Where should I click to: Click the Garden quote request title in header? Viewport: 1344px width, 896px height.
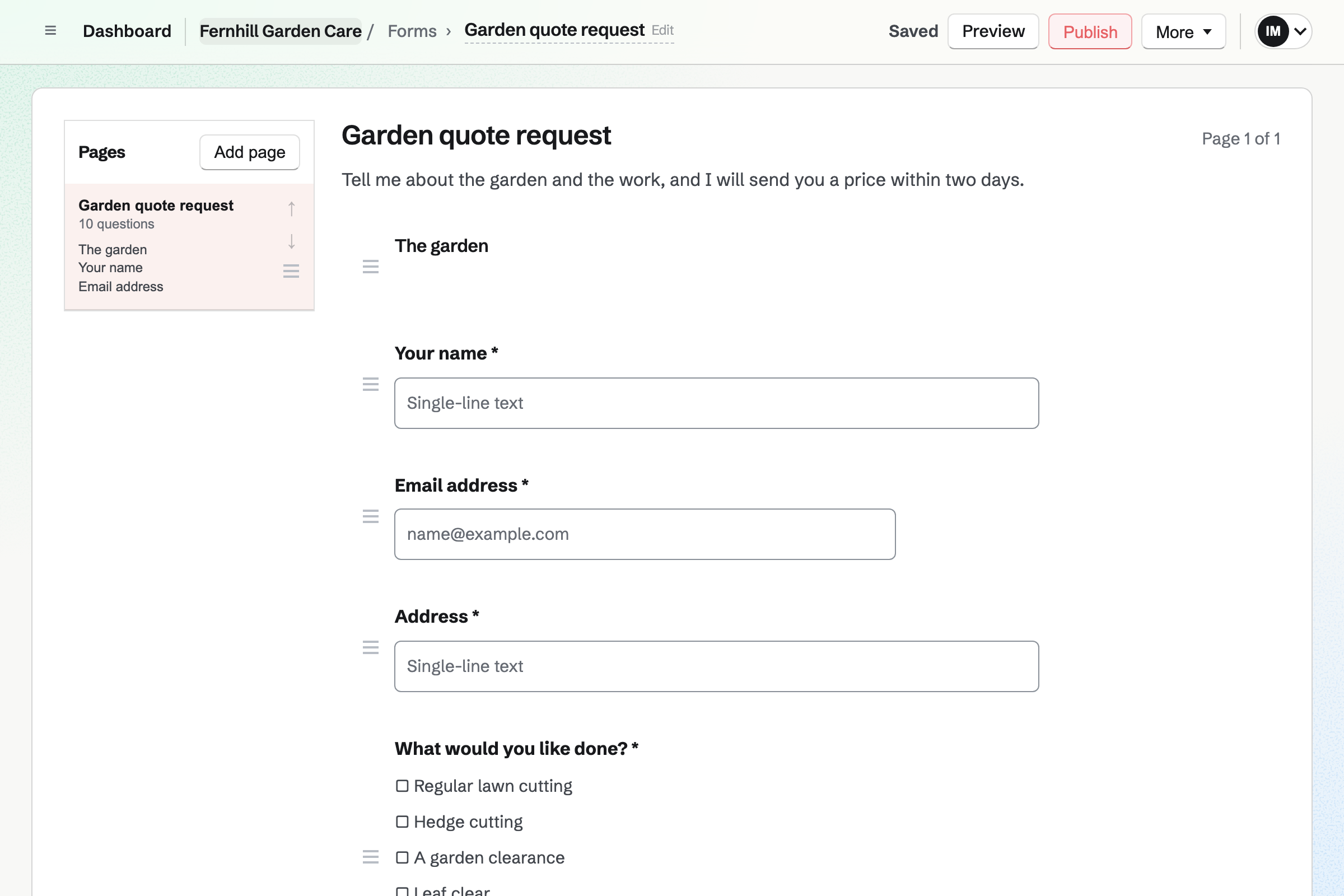click(x=554, y=30)
